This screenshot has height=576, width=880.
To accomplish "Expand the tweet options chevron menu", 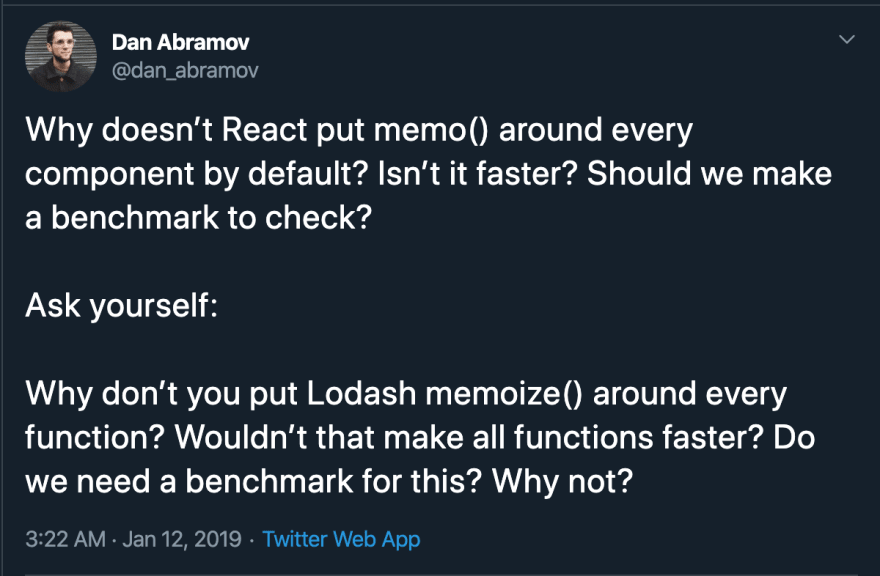I will (846, 39).
